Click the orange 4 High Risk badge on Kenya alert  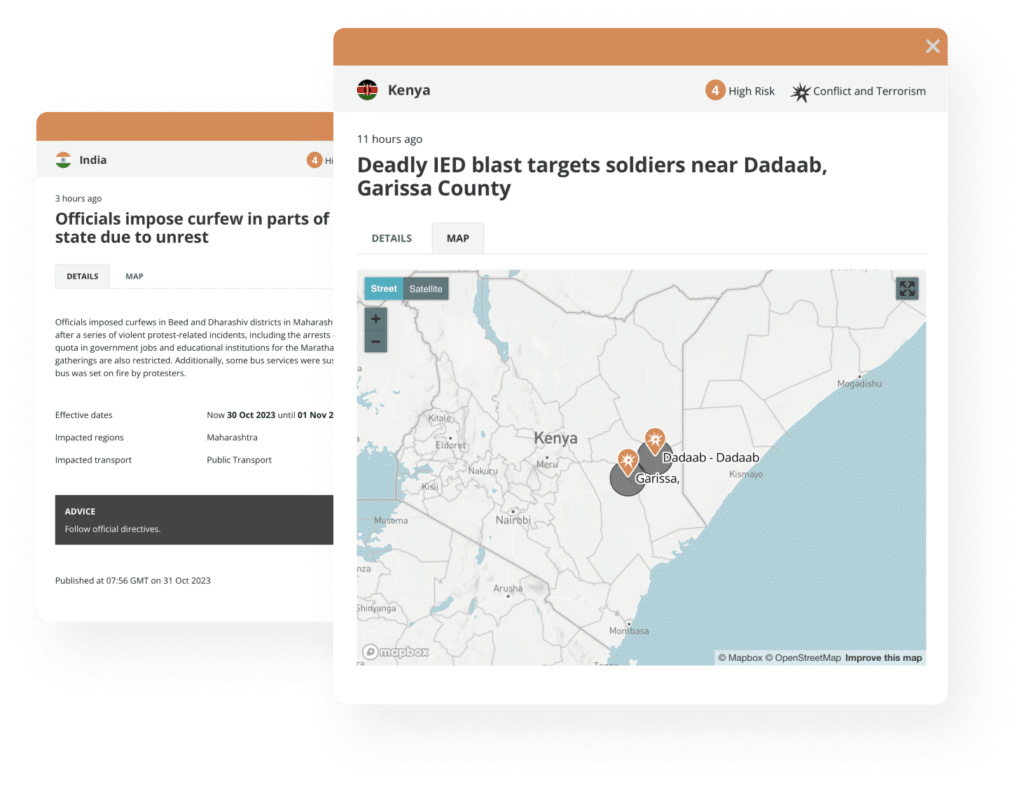point(716,90)
